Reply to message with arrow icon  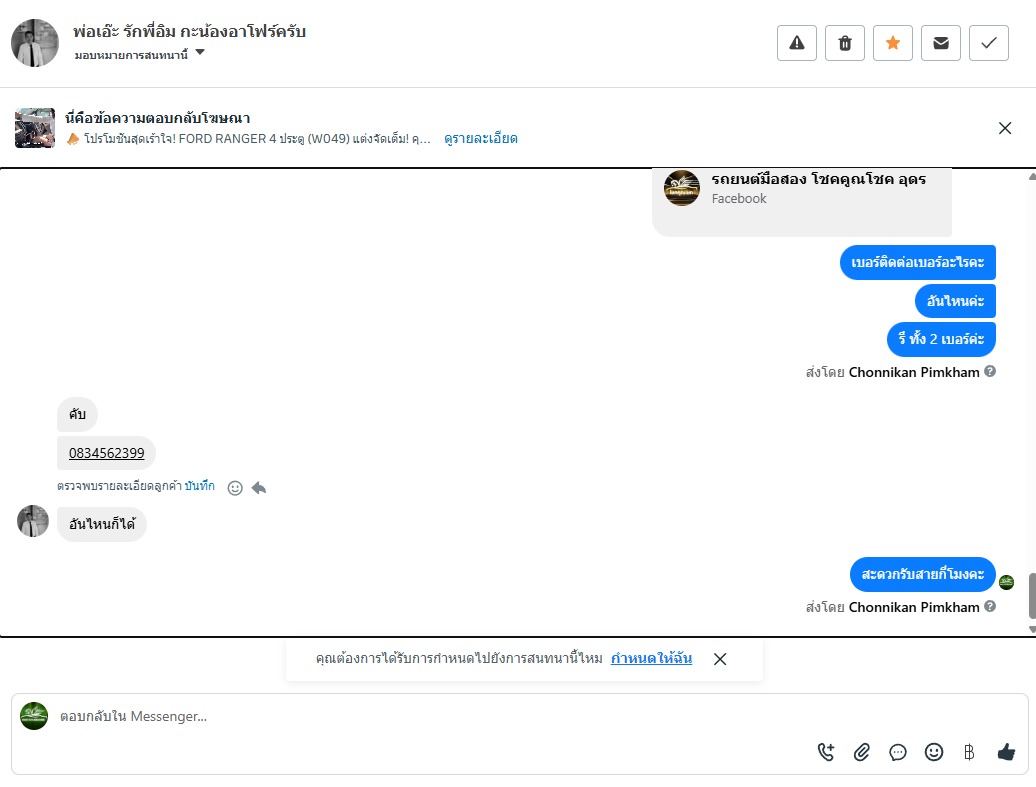pos(259,488)
